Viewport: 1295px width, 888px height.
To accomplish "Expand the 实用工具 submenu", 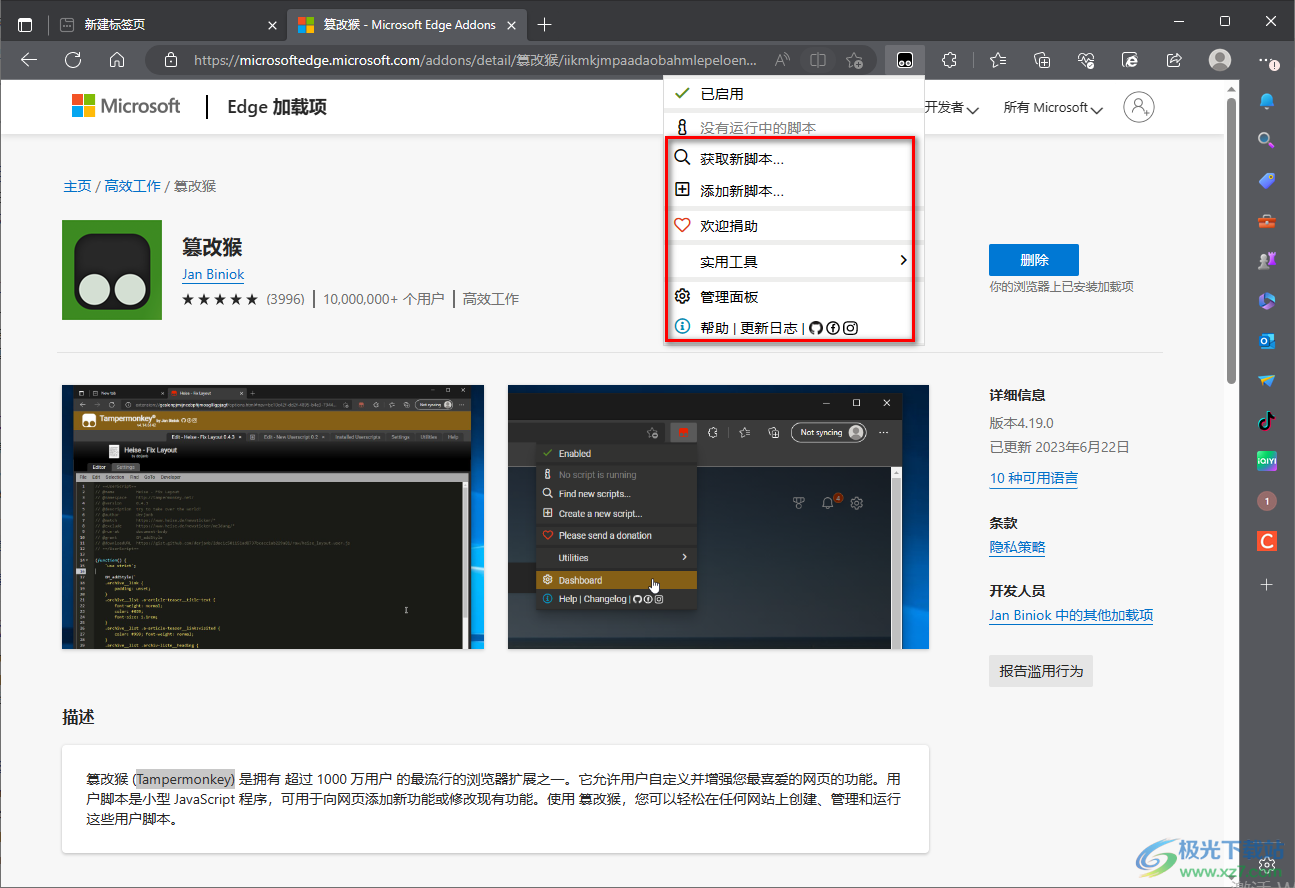I will click(x=794, y=261).
